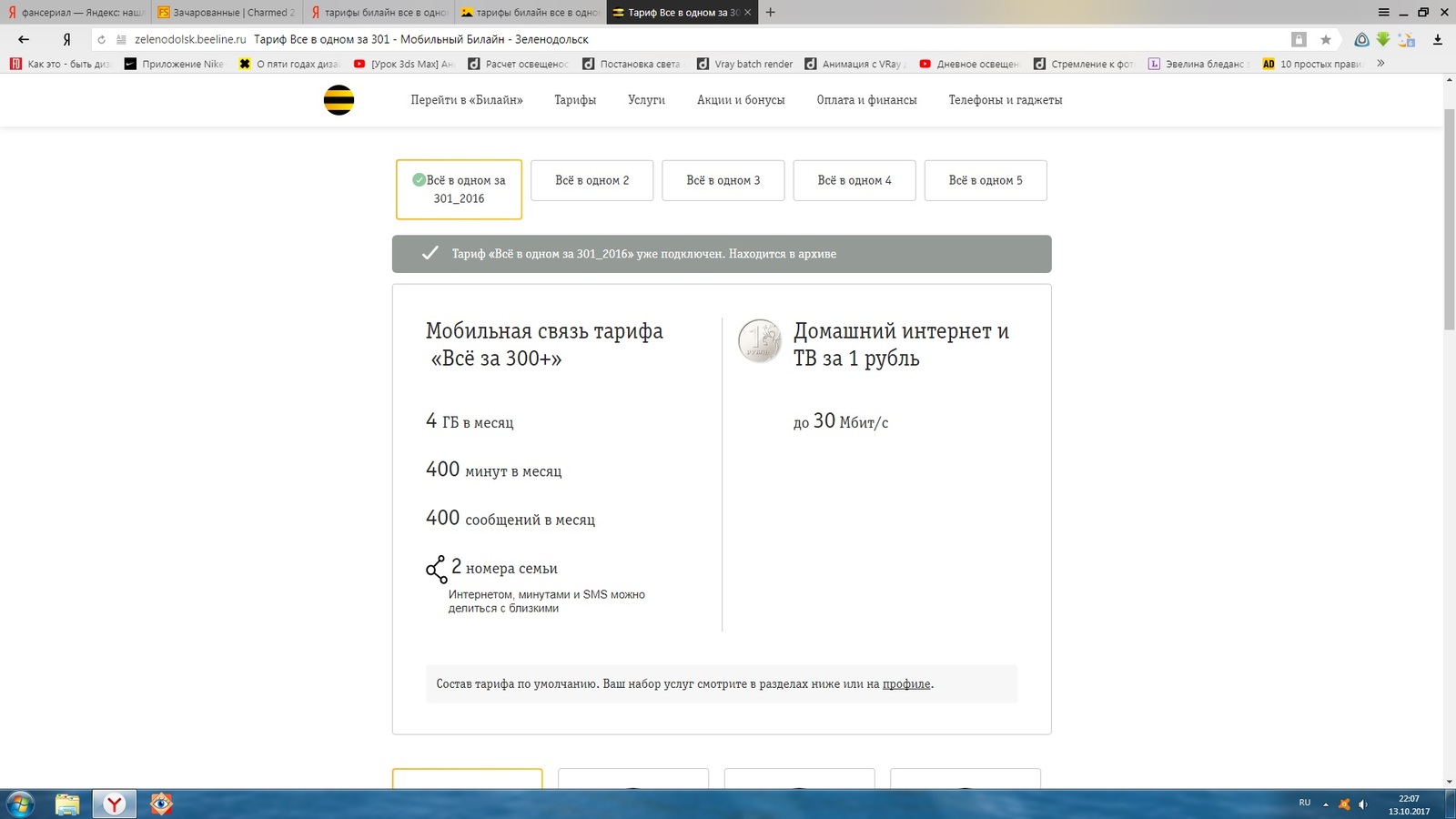Open the clock showing 22:07
The width and height of the screenshot is (1456, 819).
point(1409,804)
